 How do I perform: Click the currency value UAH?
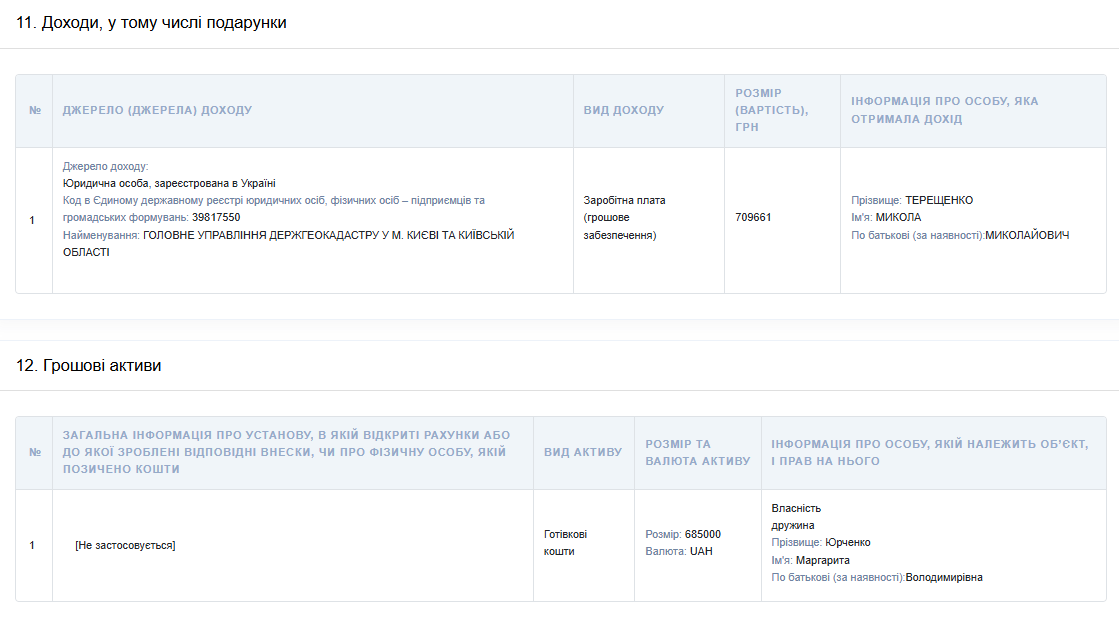[x=701, y=551]
